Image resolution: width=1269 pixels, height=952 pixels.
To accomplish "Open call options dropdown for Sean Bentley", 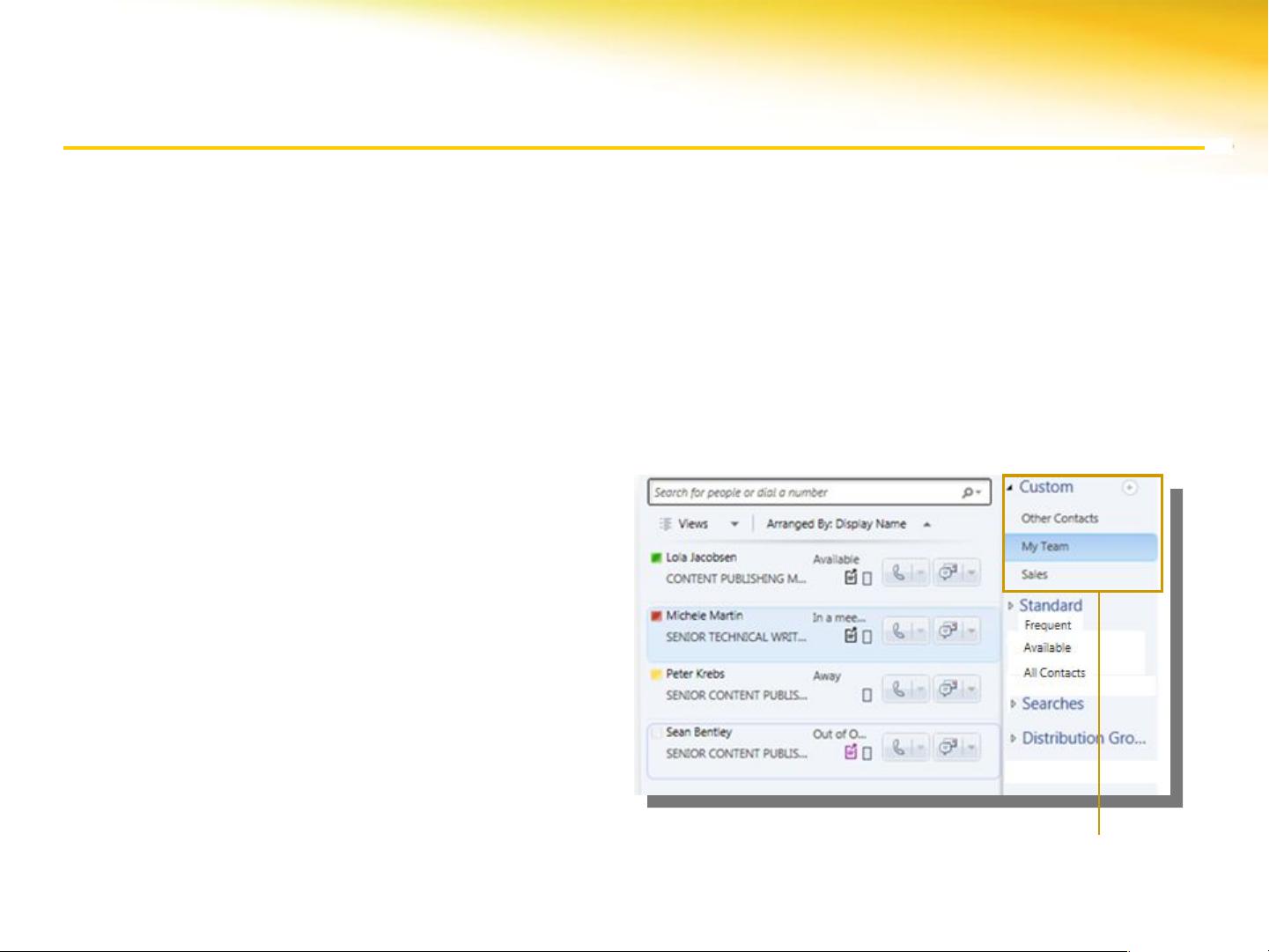I will [920, 748].
